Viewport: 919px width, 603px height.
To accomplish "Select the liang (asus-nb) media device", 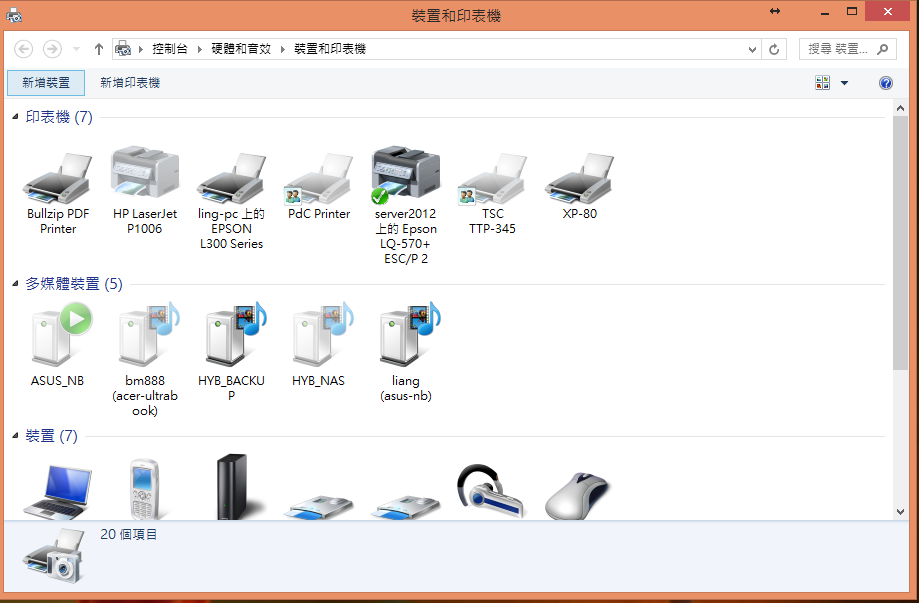I will click(x=409, y=335).
